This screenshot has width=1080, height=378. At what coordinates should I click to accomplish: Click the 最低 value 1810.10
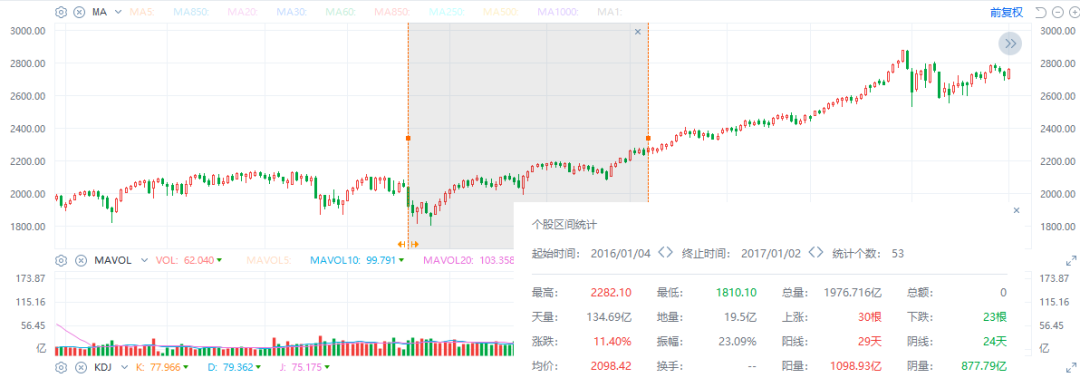click(x=736, y=292)
